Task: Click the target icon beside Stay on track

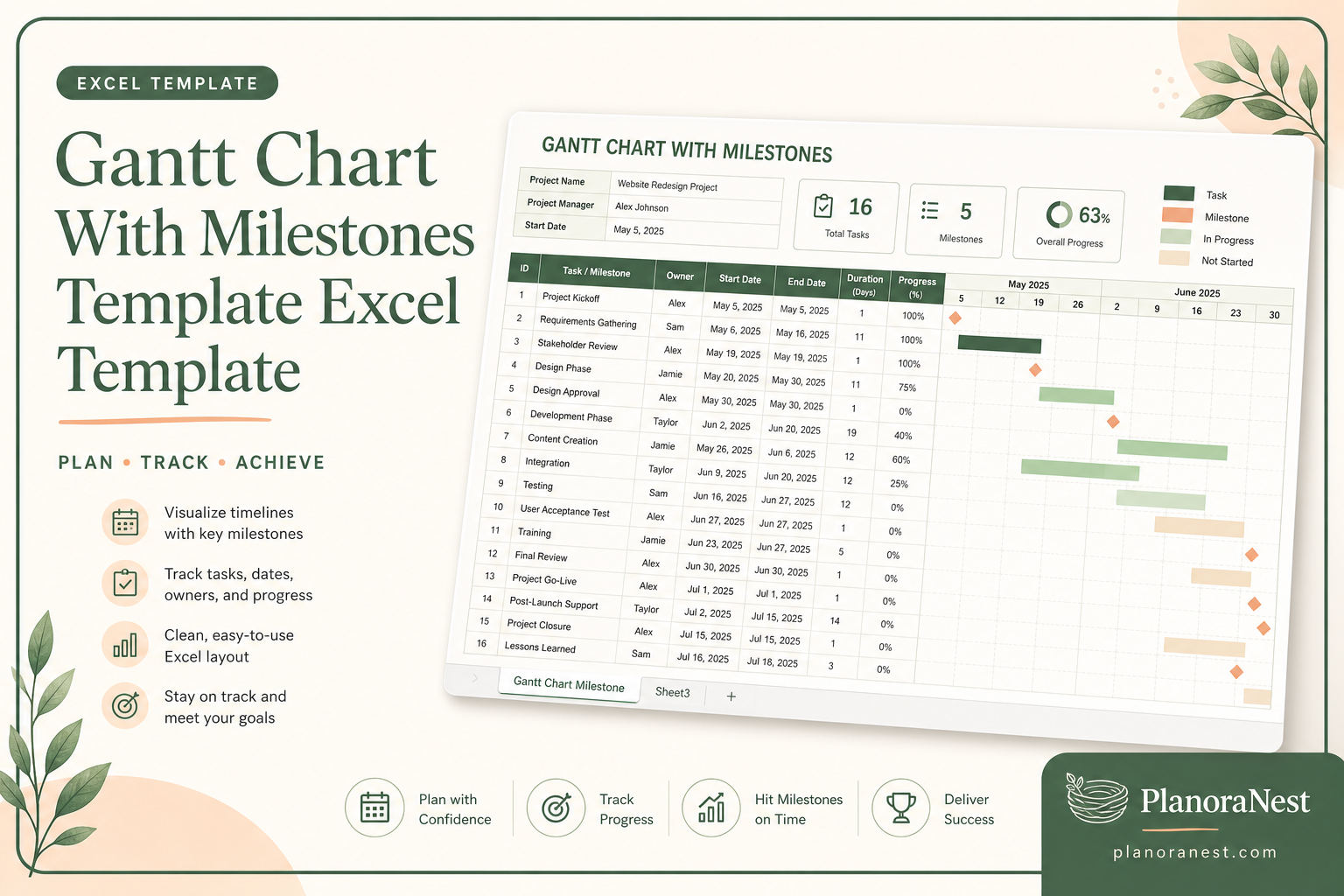Action: 125,706
